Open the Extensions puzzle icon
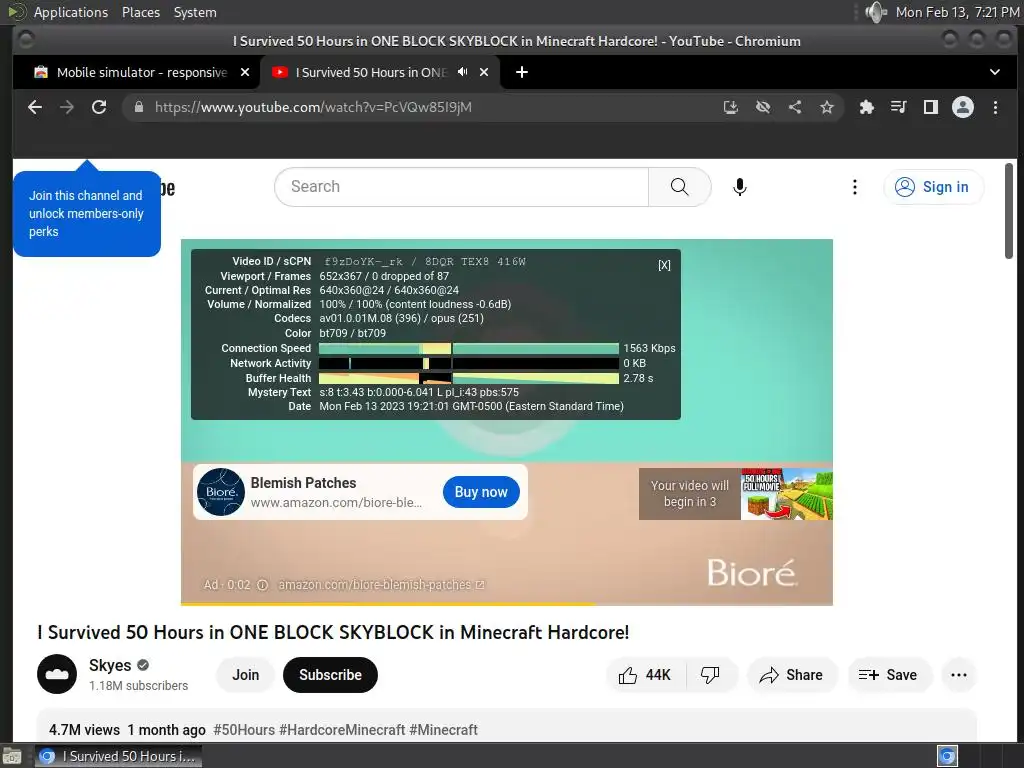 click(867, 107)
